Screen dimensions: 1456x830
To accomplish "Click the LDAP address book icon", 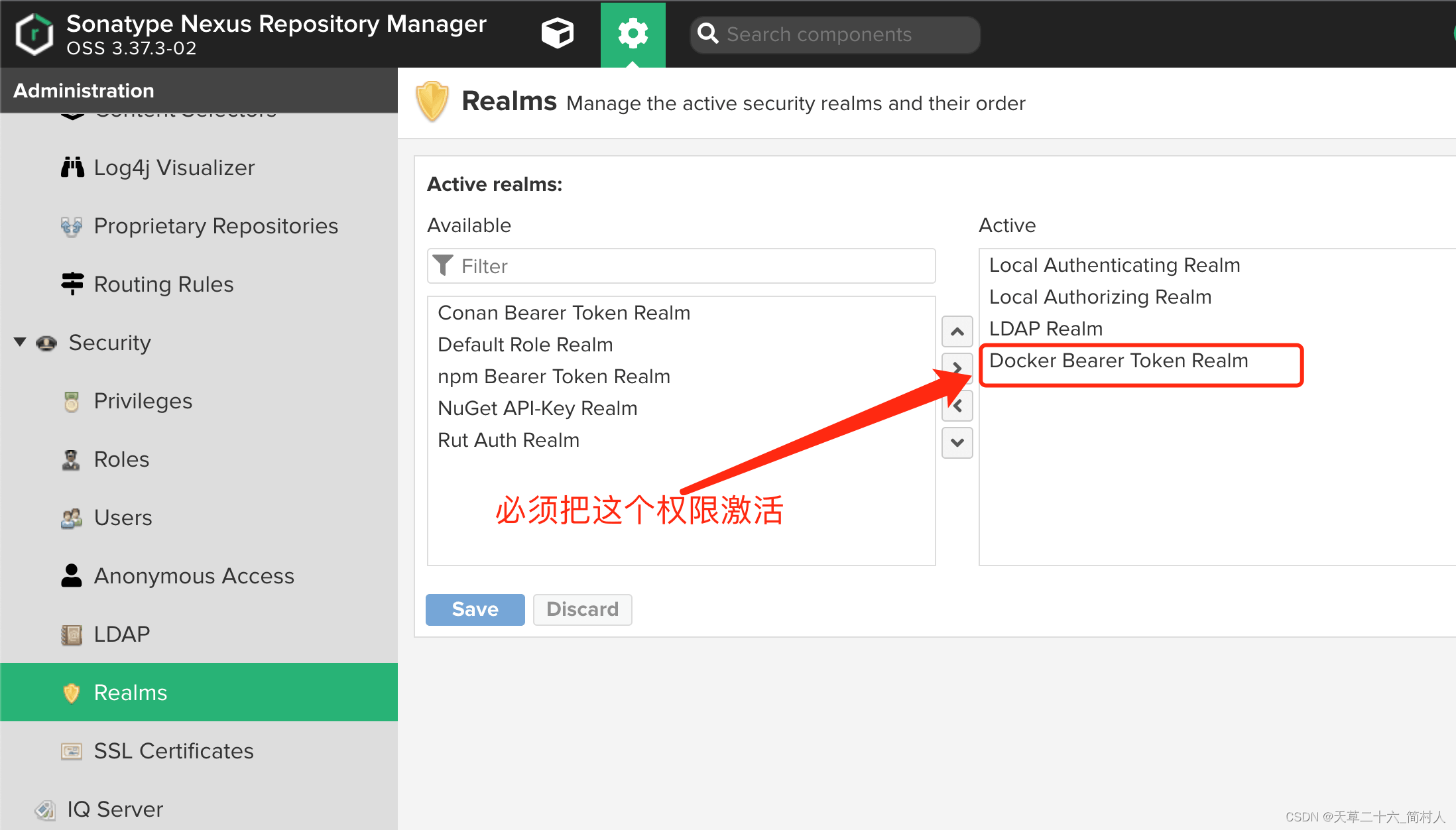I will (72, 634).
